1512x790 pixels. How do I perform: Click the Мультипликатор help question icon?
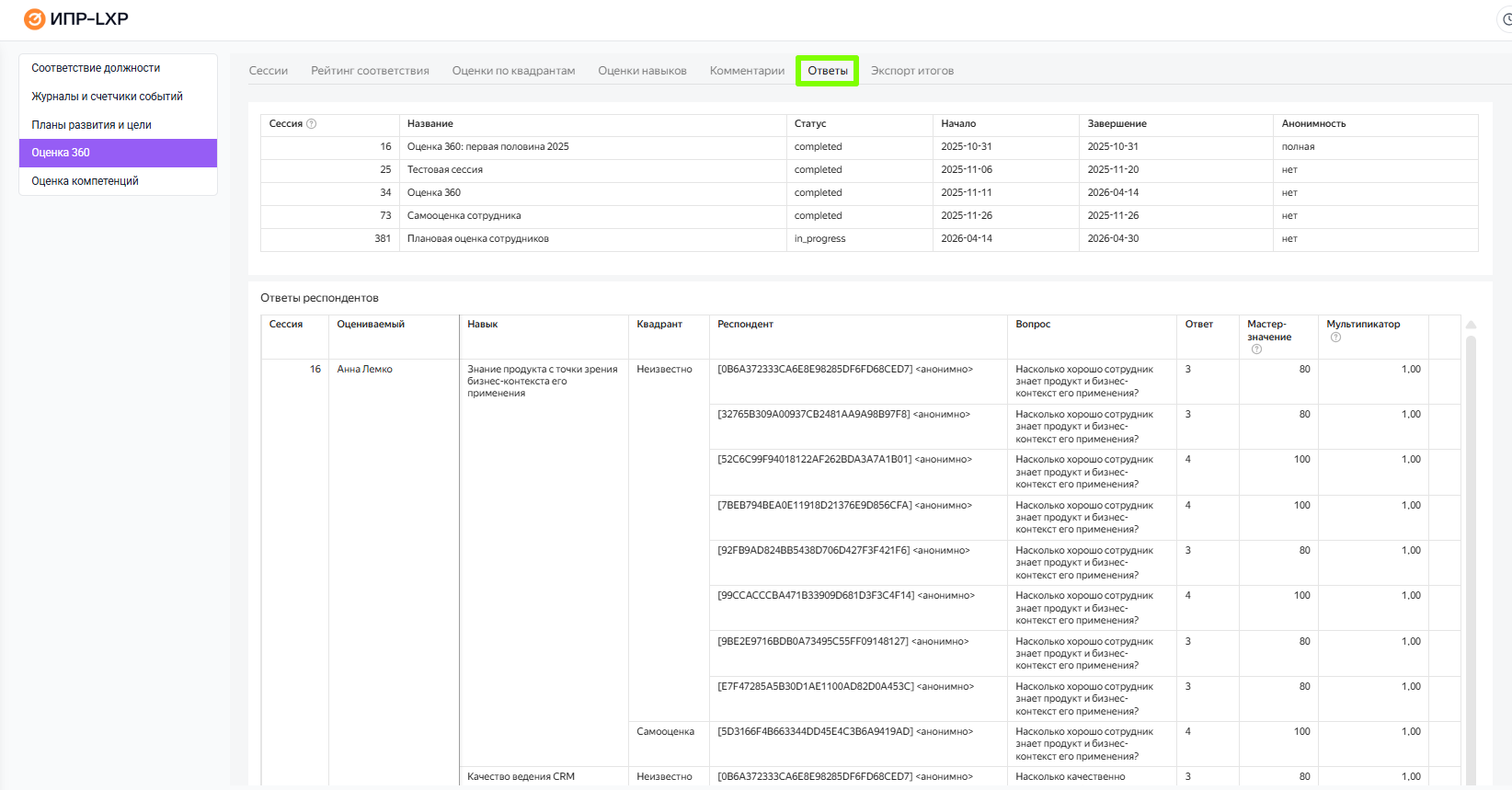[1335, 338]
